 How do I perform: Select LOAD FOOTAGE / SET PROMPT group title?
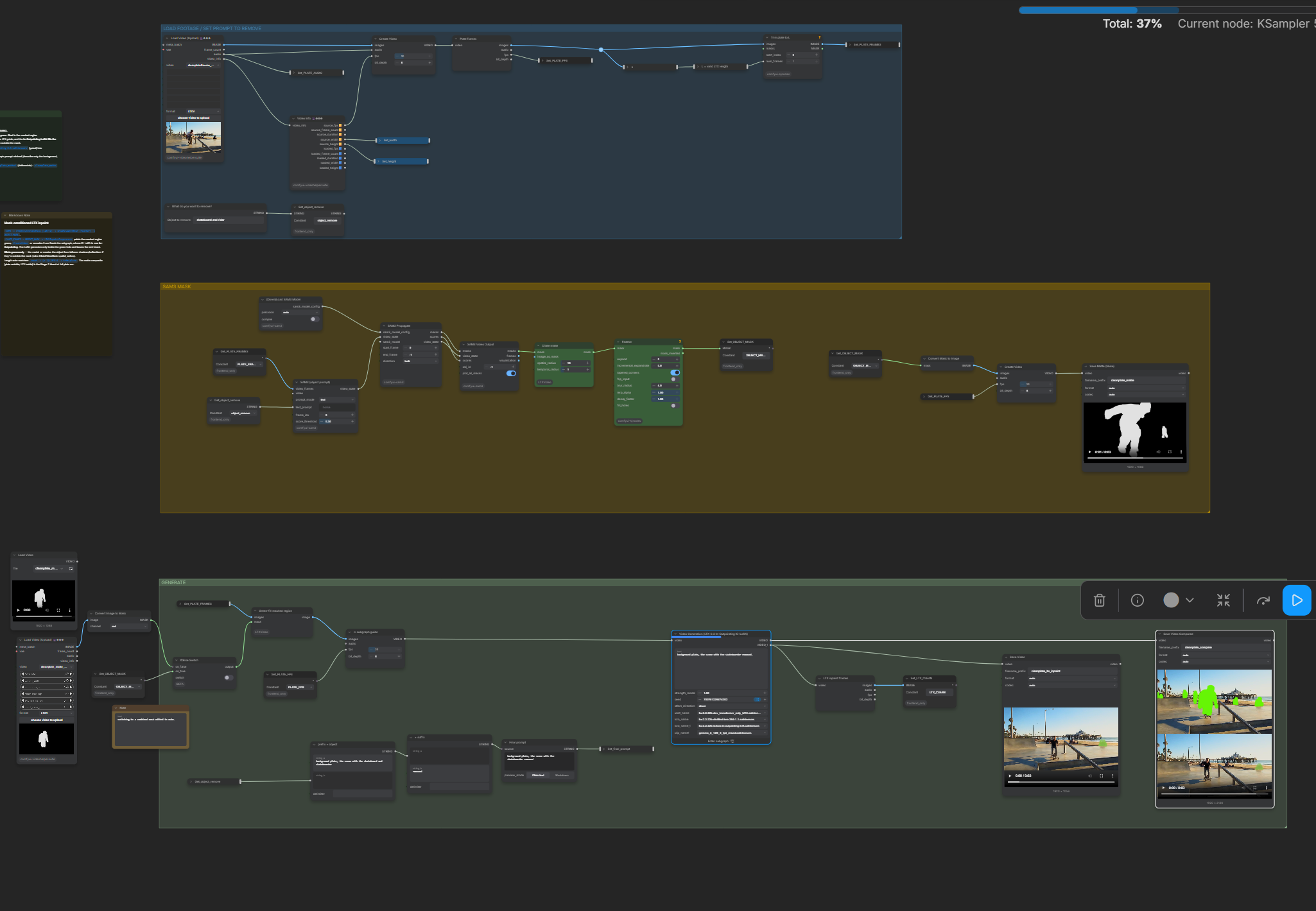point(212,28)
